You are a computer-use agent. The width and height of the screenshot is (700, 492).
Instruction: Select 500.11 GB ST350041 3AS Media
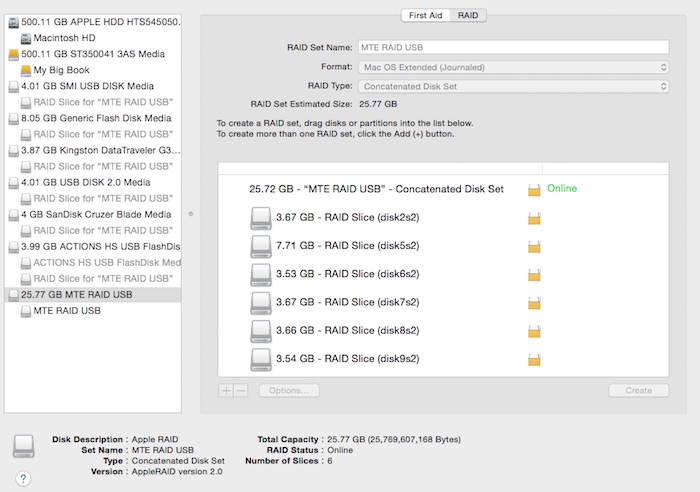(93, 54)
